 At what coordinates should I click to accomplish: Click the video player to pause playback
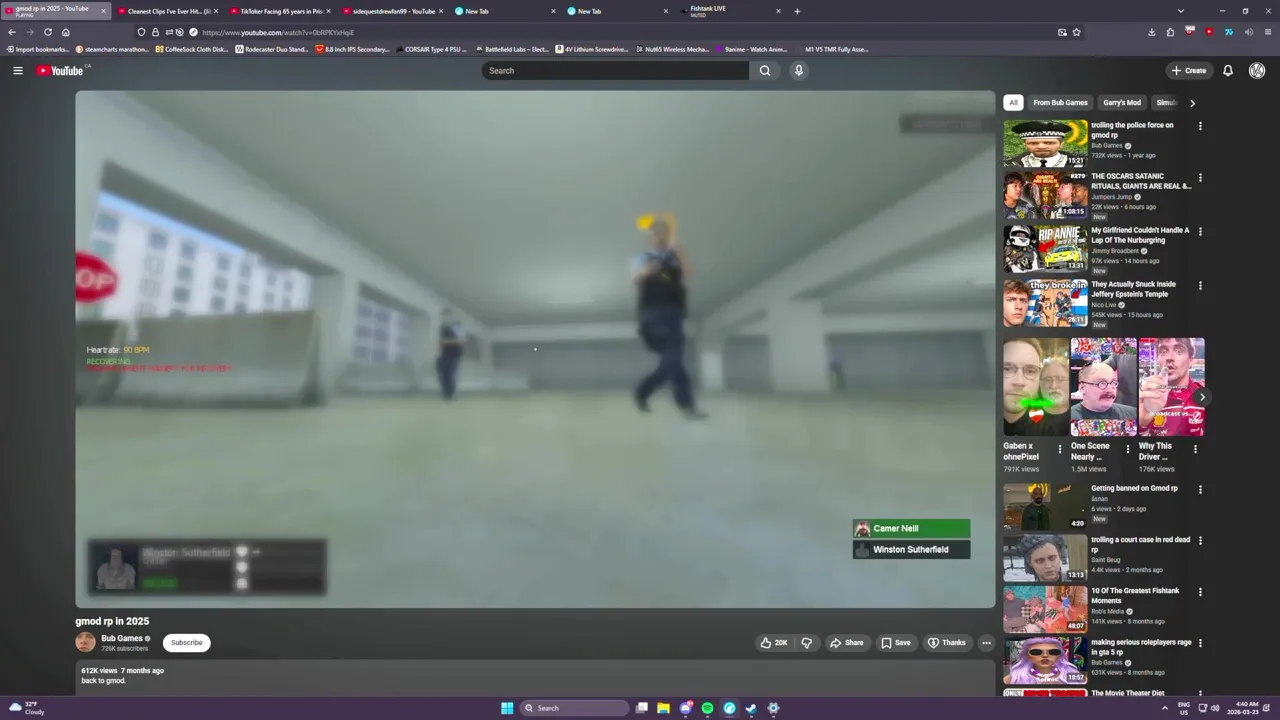(x=535, y=349)
